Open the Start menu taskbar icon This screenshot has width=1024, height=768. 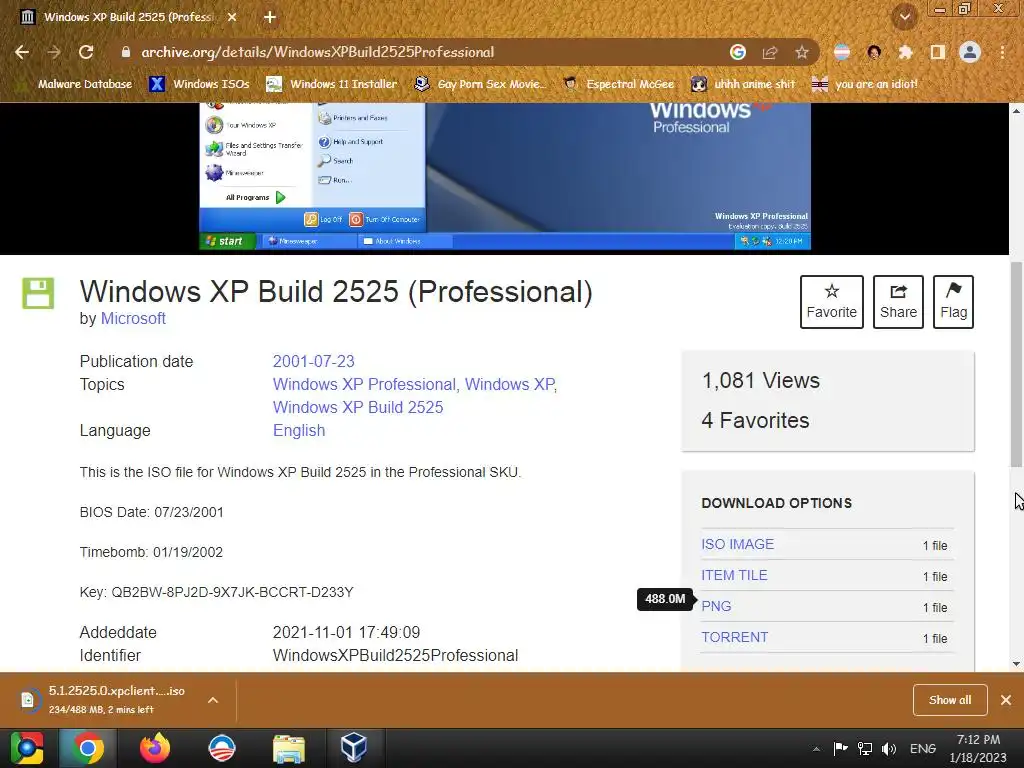point(27,748)
